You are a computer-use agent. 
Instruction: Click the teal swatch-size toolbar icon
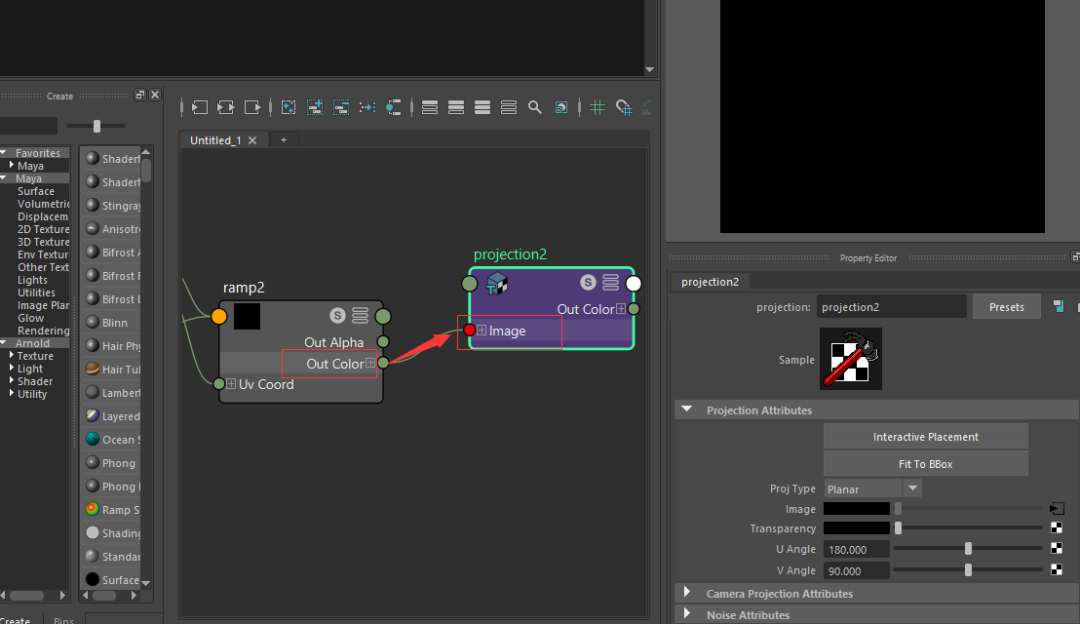click(561, 107)
